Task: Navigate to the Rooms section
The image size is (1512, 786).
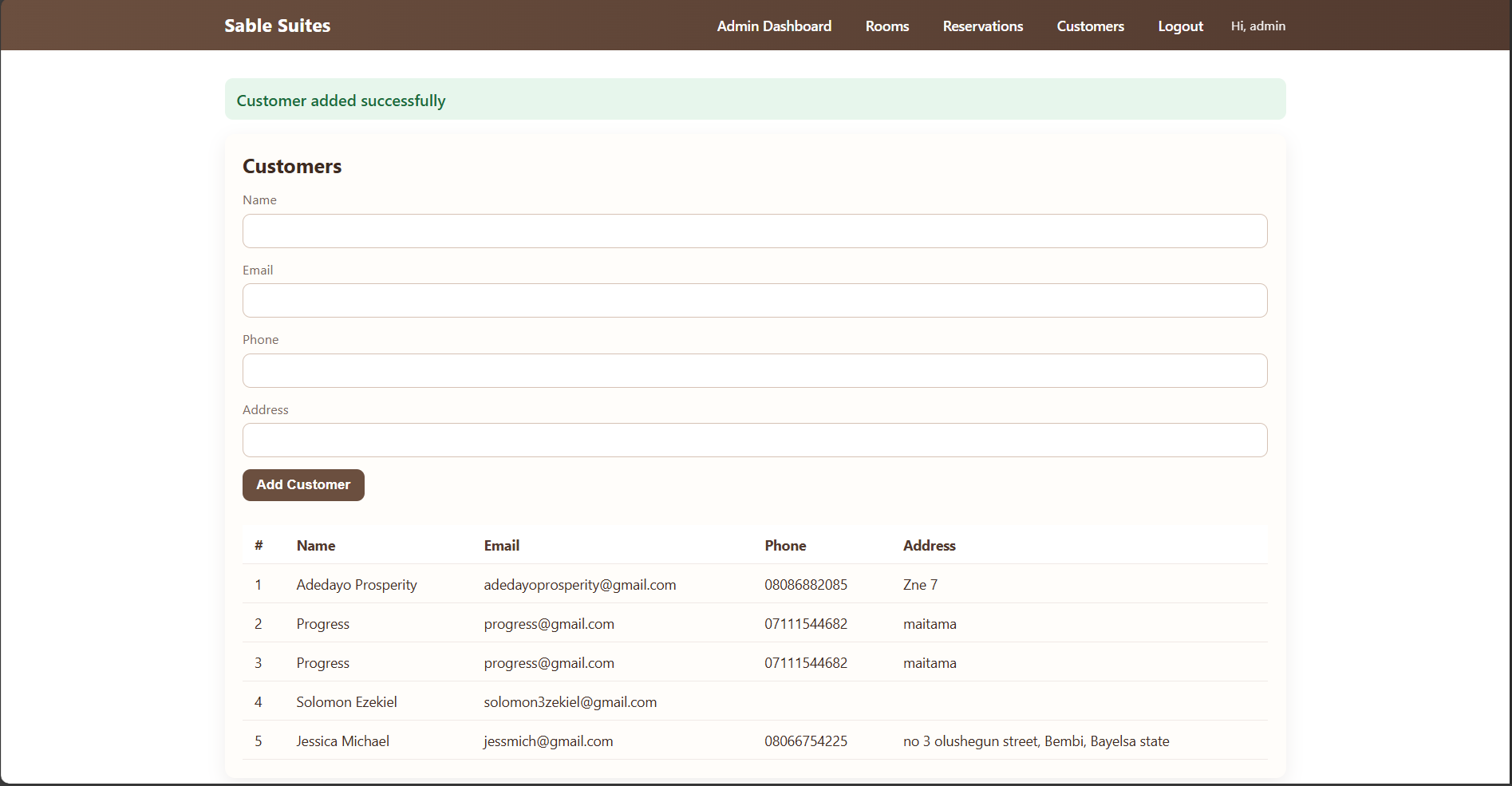Action: click(886, 26)
